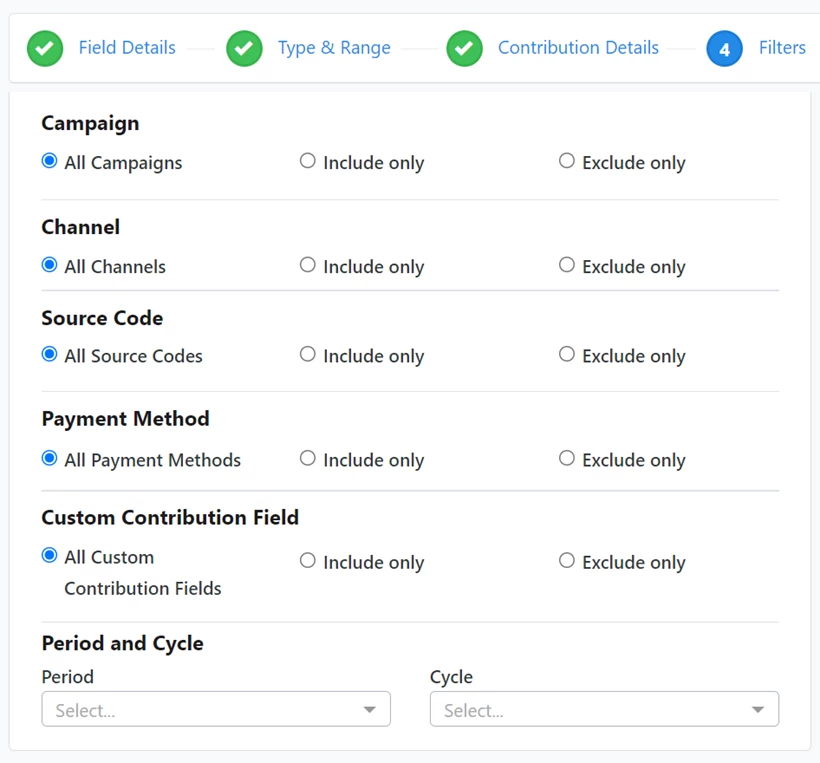Click the Cycle dropdown arrow
This screenshot has width=820, height=763.
click(x=758, y=710)
